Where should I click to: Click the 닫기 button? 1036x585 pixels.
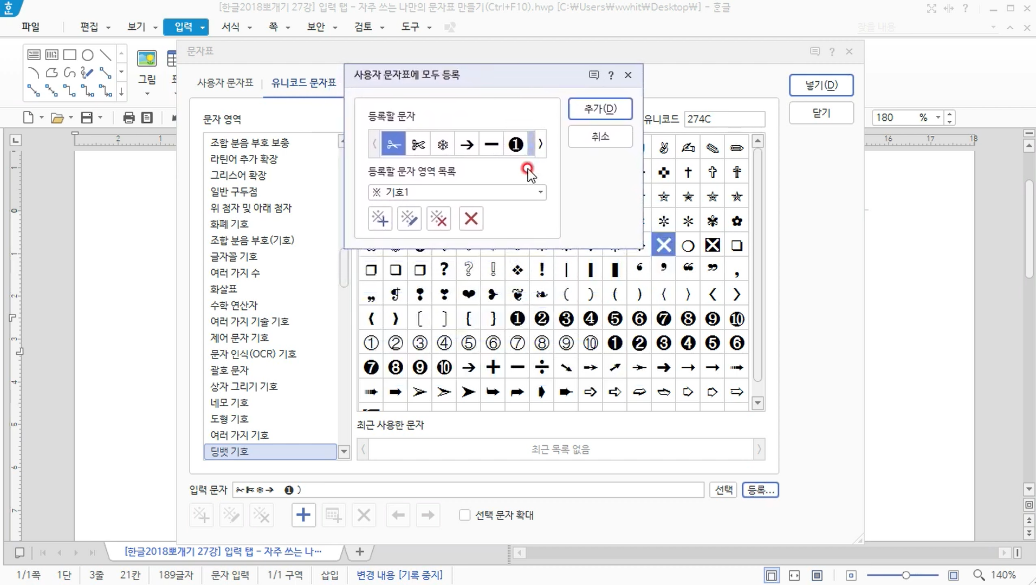(821, 113)
